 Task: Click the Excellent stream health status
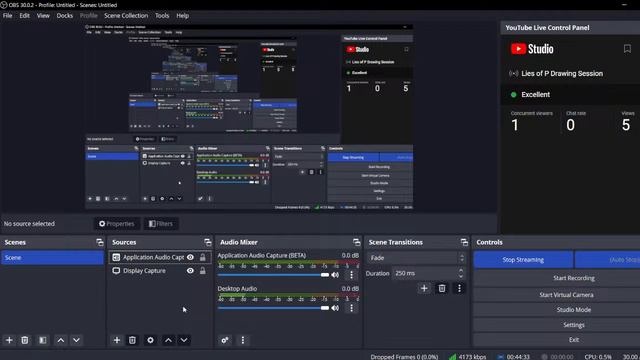coord(536,94)
